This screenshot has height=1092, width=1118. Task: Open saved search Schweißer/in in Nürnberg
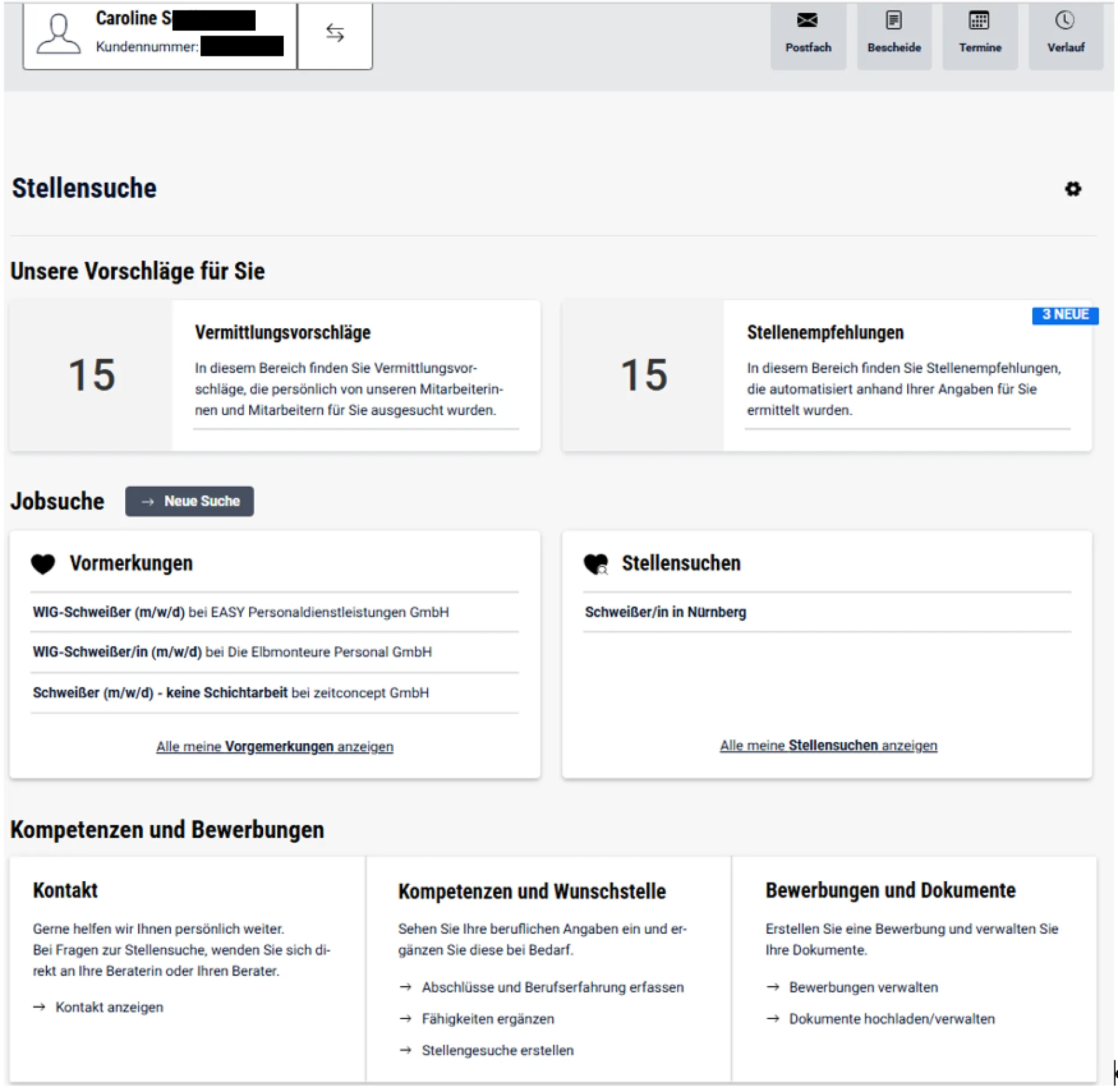[x=666, y=612]
